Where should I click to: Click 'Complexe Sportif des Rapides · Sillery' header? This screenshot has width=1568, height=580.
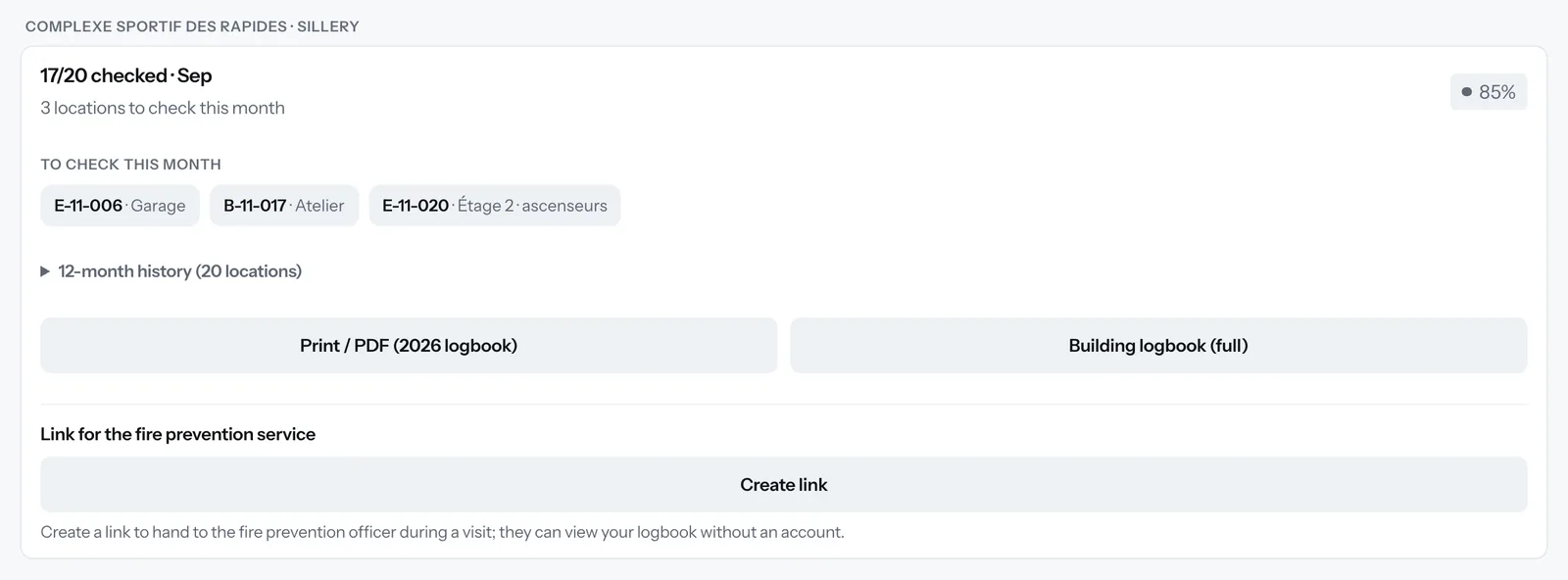pos(192,26)
